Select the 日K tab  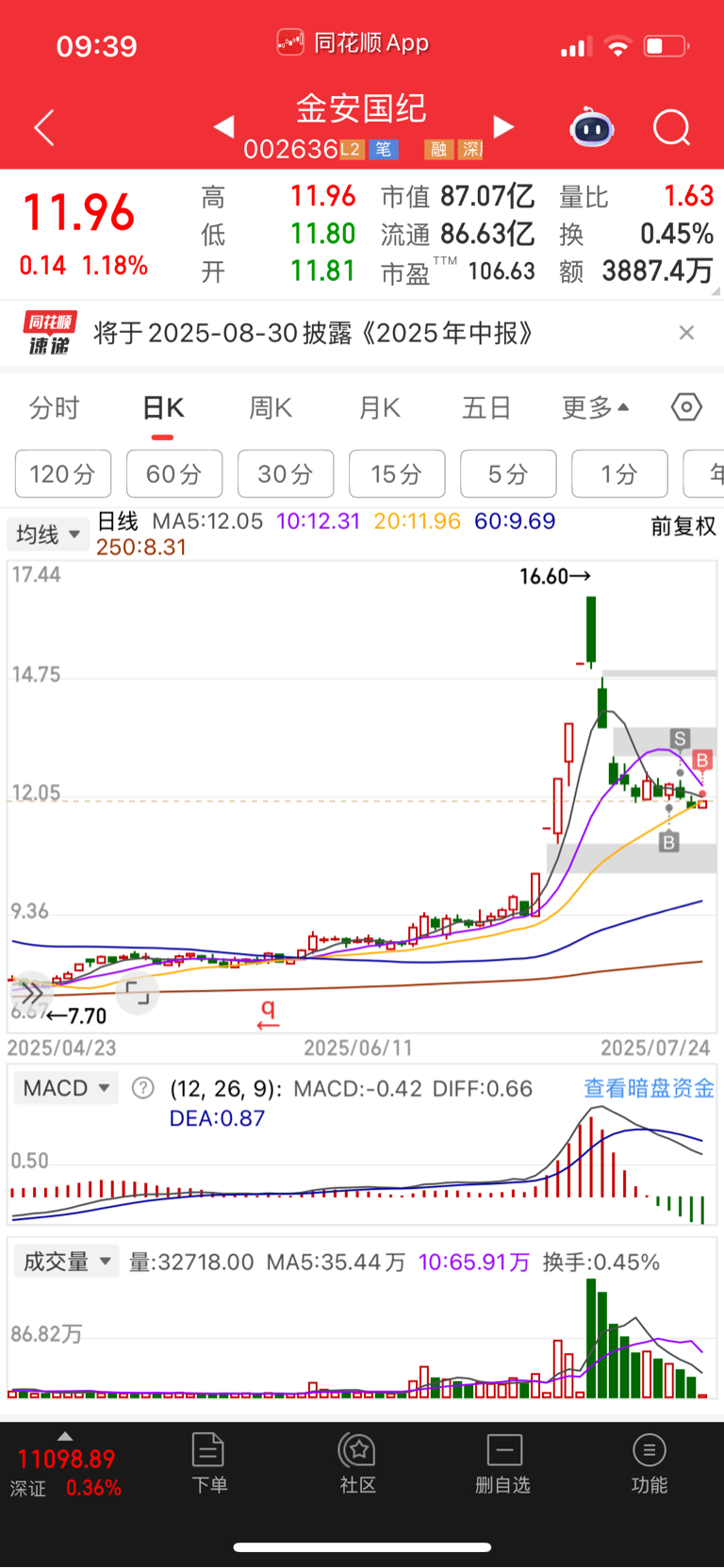click(163, 407)
